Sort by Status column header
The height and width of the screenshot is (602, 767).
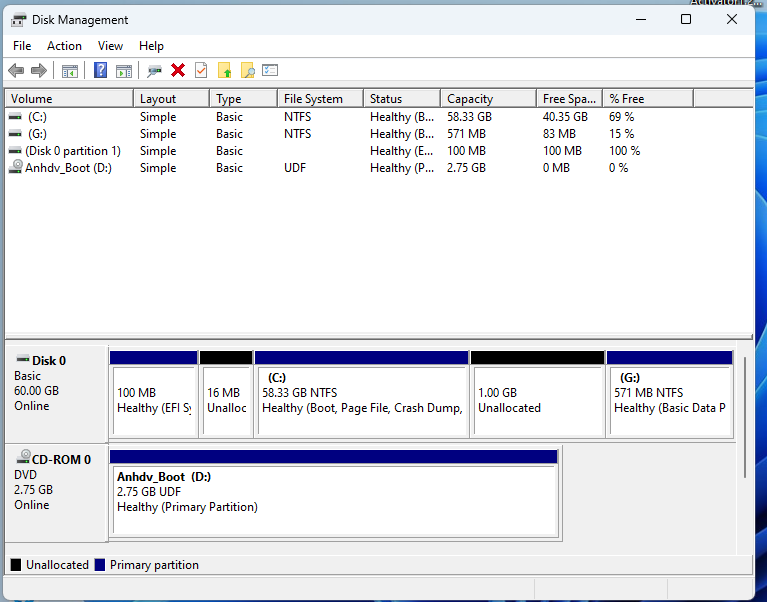pyautogui.click(x=402, y=99)
